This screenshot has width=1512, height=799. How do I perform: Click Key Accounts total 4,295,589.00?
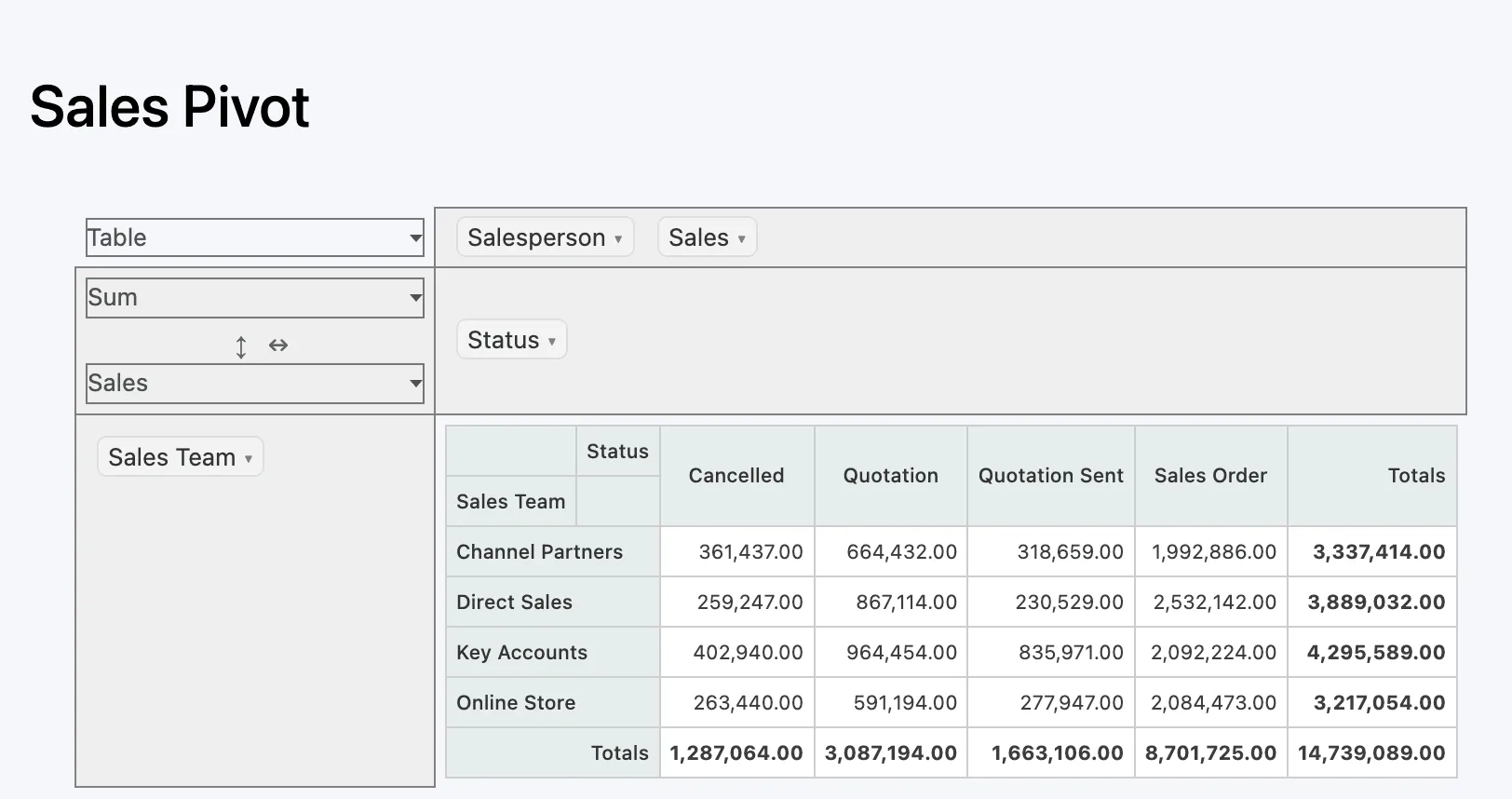click(1372, 652)
